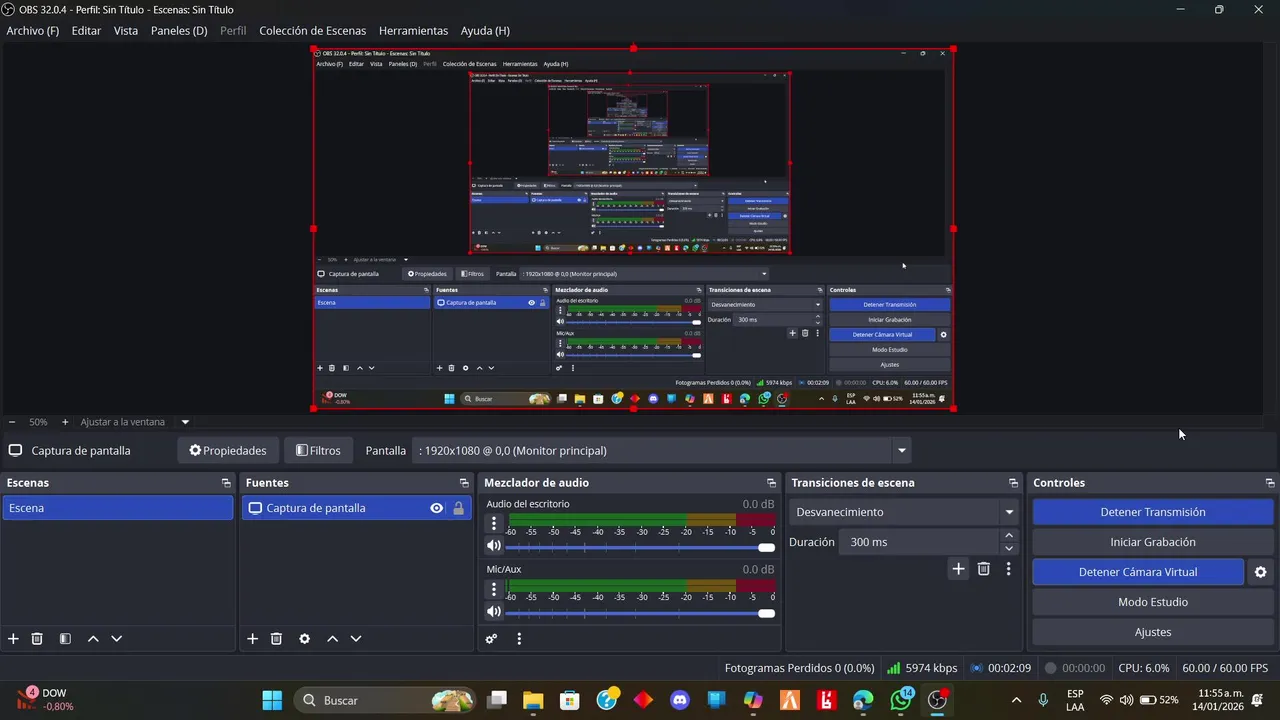Viewport: 1280px width, 720px height.
Task: Open transition properties three-dot menu
Action: [x=1008, y=569]
